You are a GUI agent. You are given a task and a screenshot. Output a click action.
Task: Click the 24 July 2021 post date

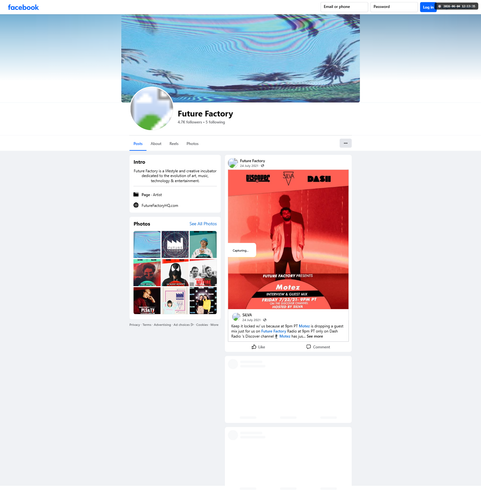tap(249, 166)
